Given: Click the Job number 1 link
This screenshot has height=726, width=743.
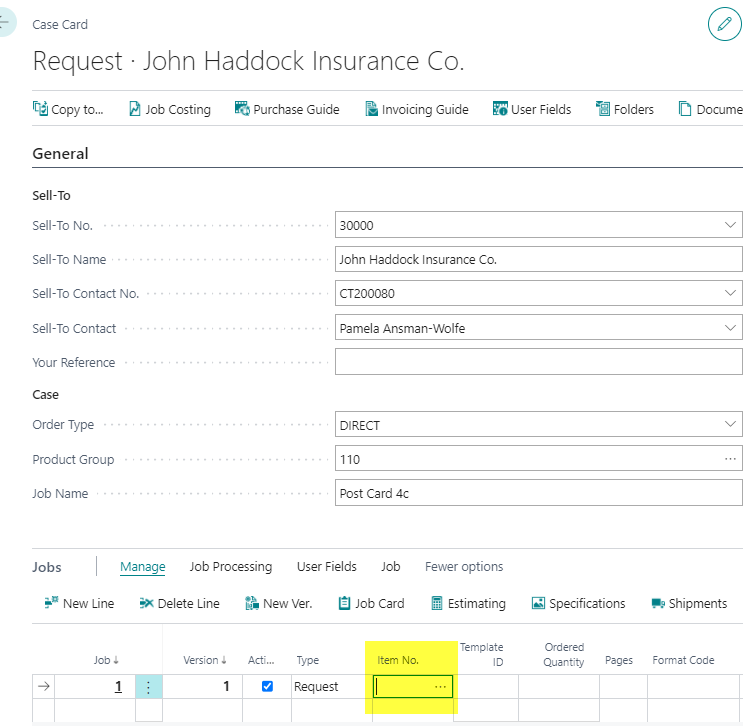Looking at the screenshot, I should coord(118,686).
